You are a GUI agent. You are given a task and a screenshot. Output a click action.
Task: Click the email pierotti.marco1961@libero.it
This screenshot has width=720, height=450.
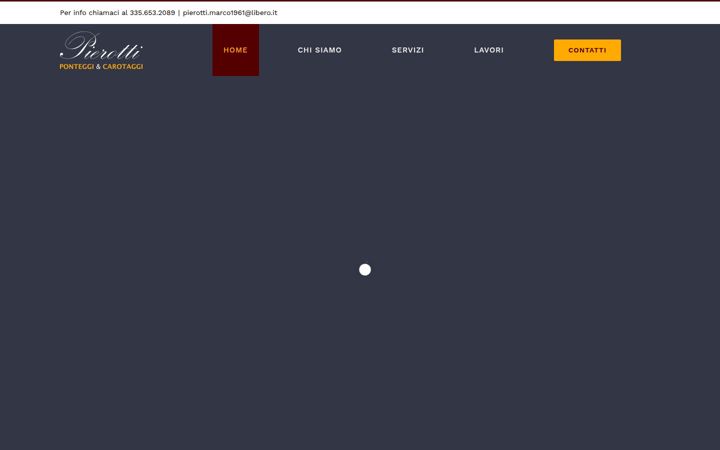pos(230,13)
